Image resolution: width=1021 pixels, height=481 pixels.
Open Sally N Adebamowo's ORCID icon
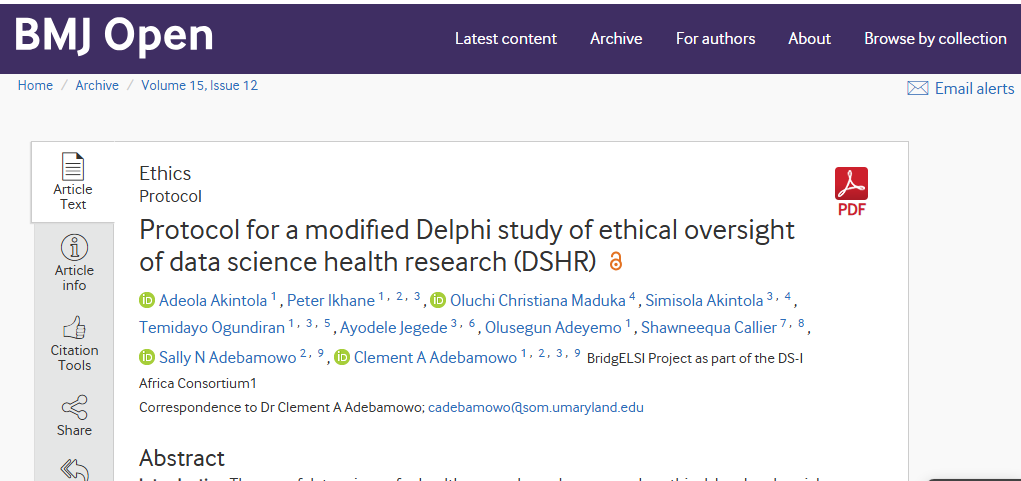(x=147, y=357)
